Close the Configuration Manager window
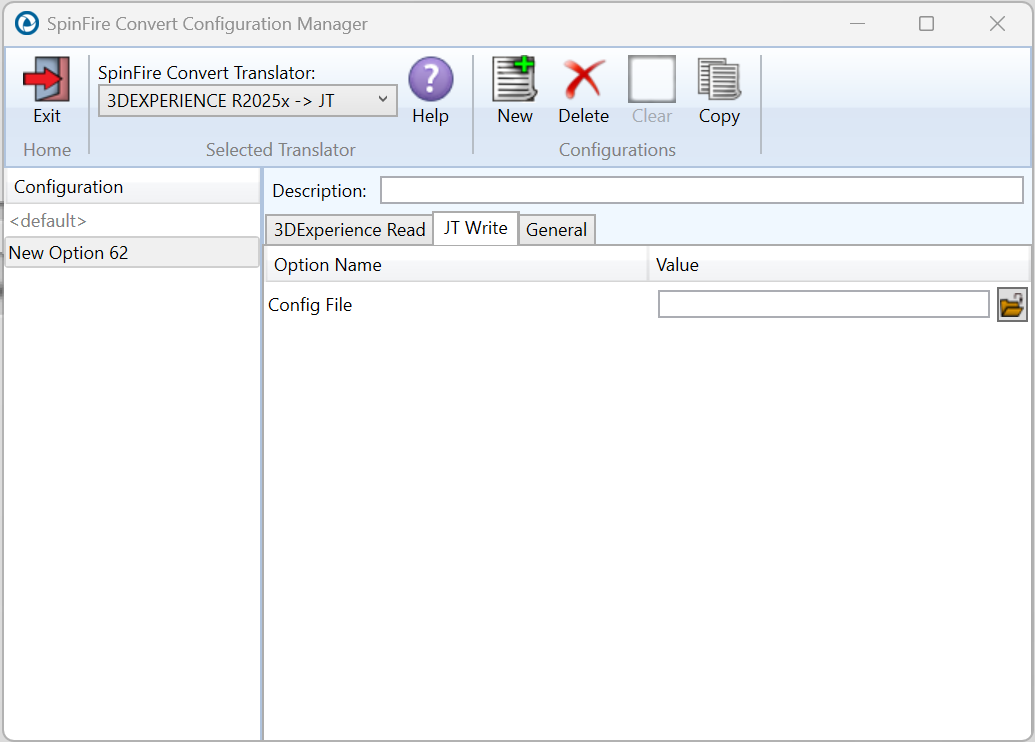 point(997,24)
